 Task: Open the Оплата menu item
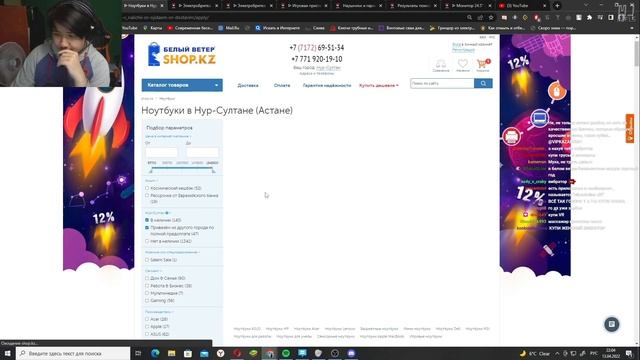click(x=282, y=85)
